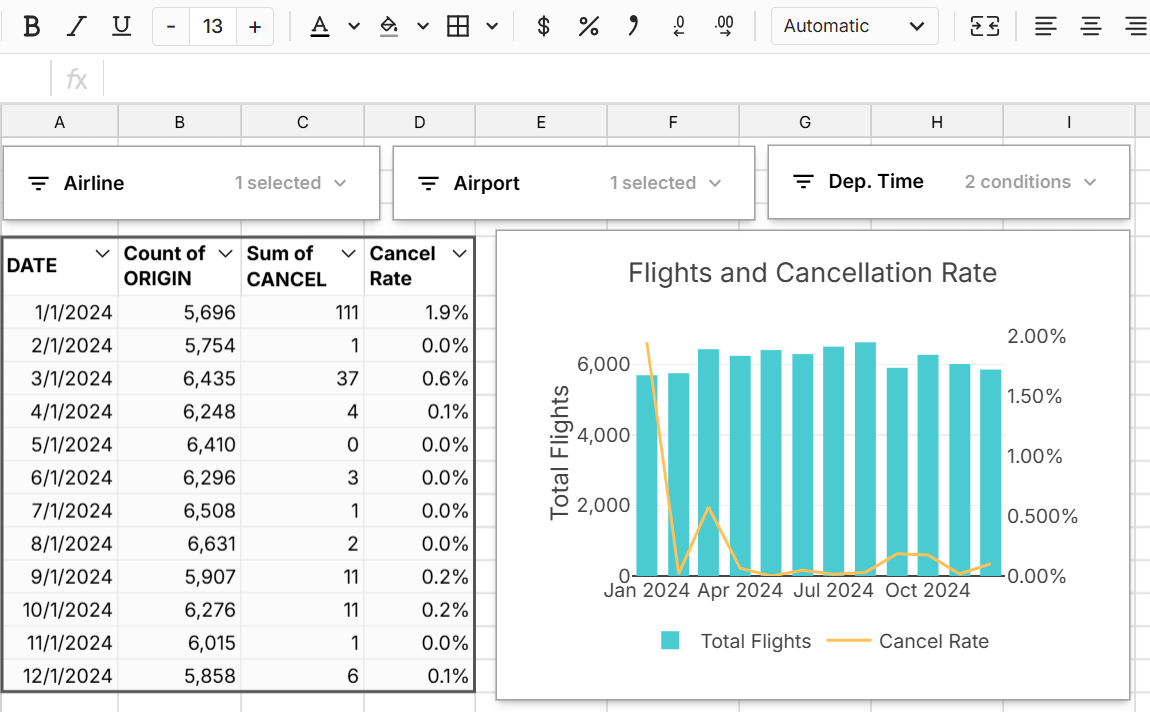Toggle bold formatting

coord(31,27)
